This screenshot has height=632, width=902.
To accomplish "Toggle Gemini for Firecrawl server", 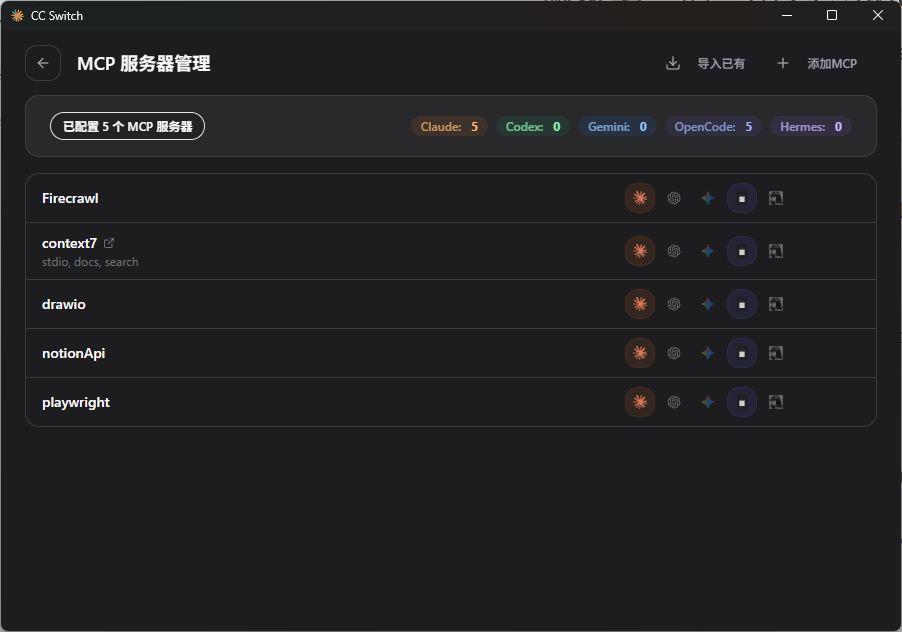I will click(708, 198).
